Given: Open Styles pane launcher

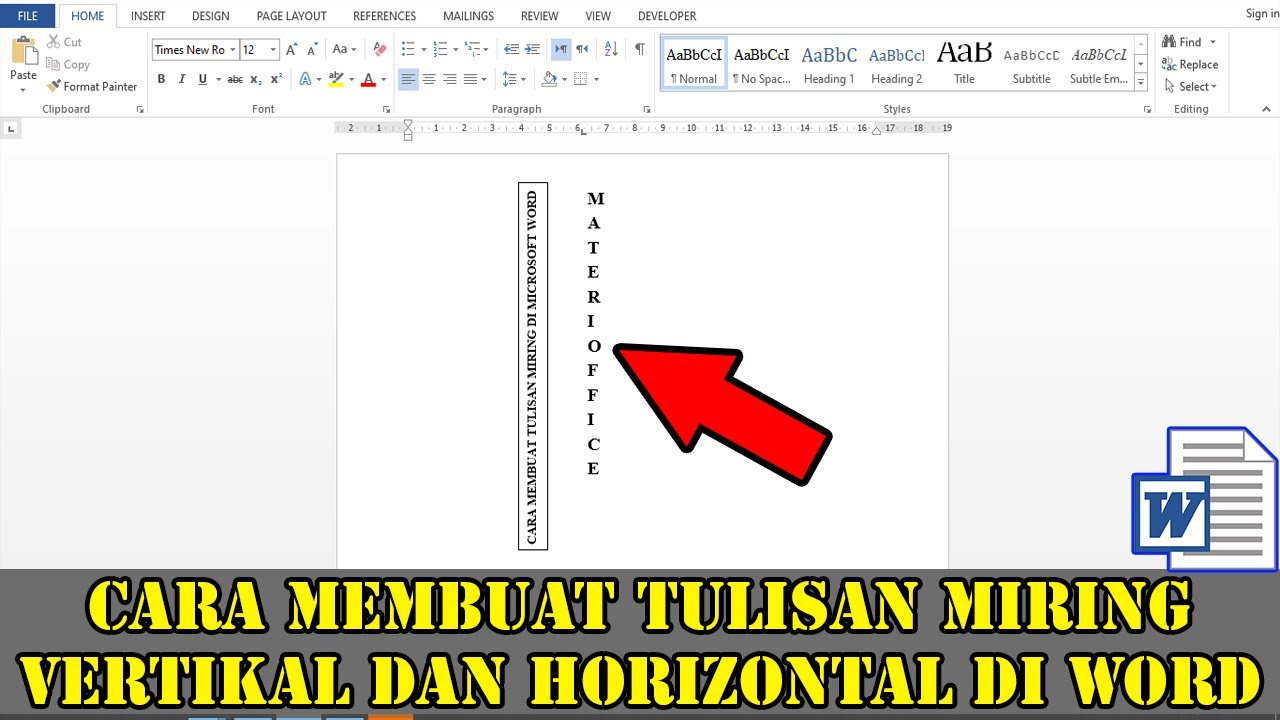Looking at the screenshot, I should [1146, 109].
